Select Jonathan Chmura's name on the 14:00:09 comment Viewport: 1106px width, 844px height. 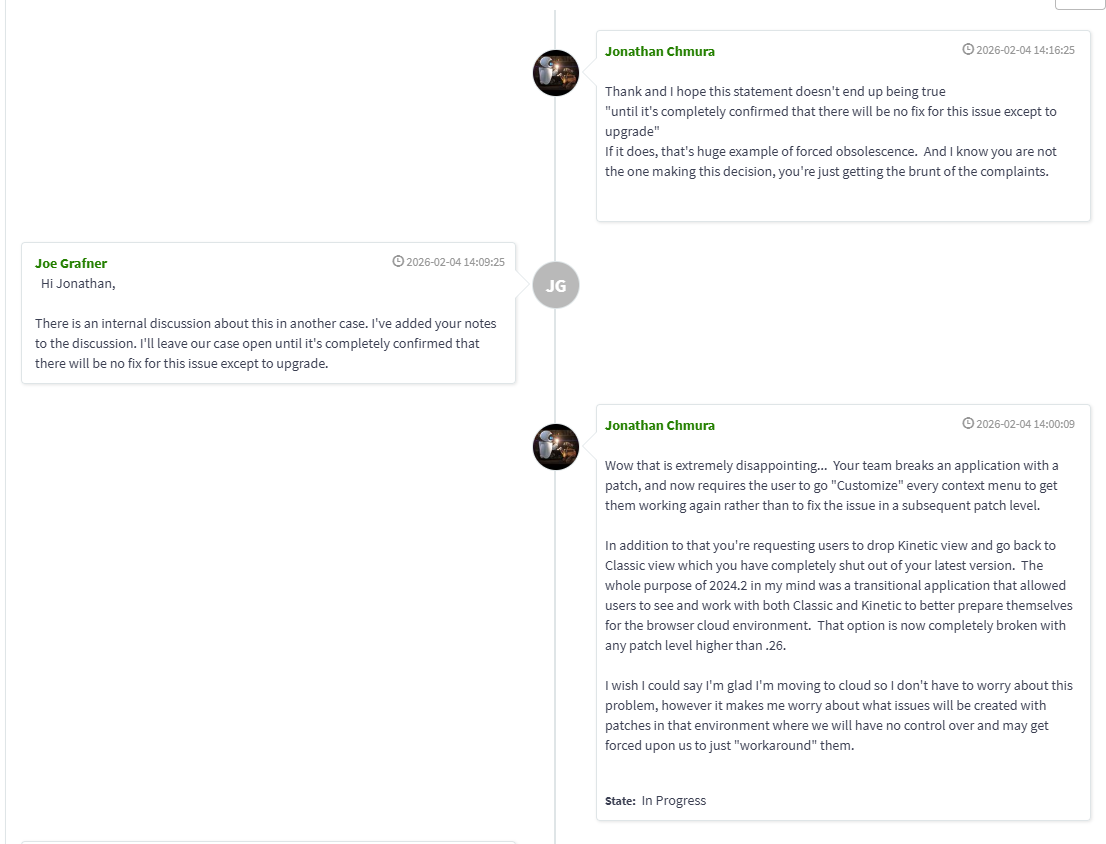click(x=659, y=425)
